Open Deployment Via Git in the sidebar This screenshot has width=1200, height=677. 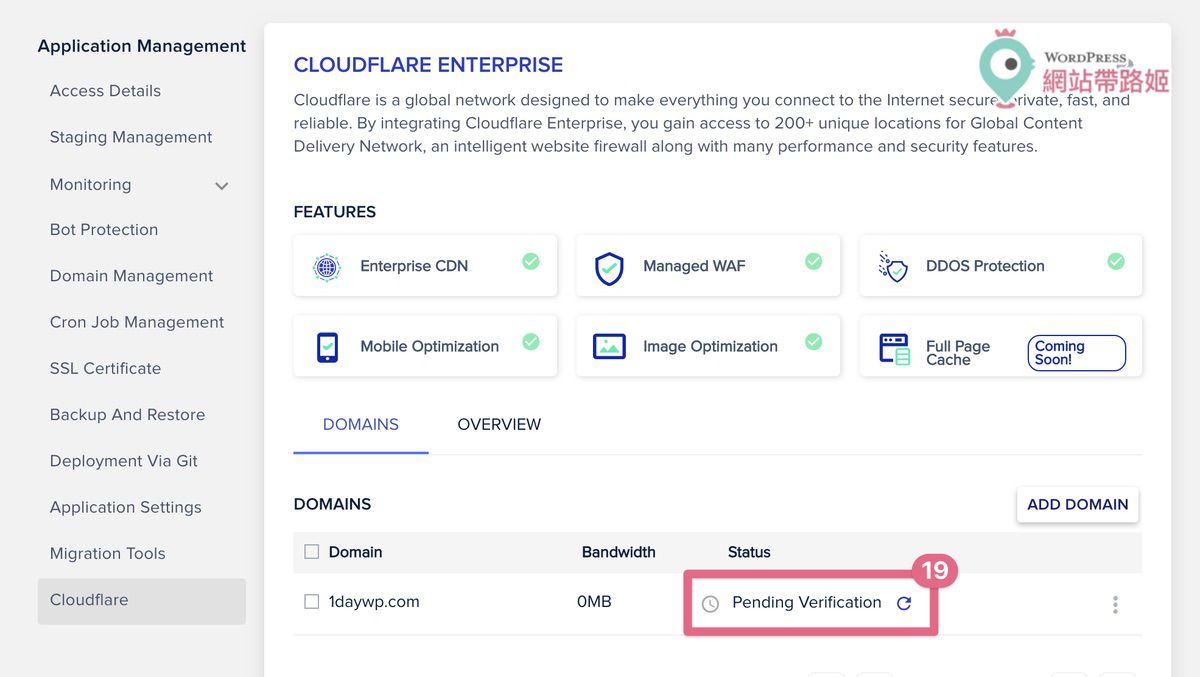click(124, 461)
